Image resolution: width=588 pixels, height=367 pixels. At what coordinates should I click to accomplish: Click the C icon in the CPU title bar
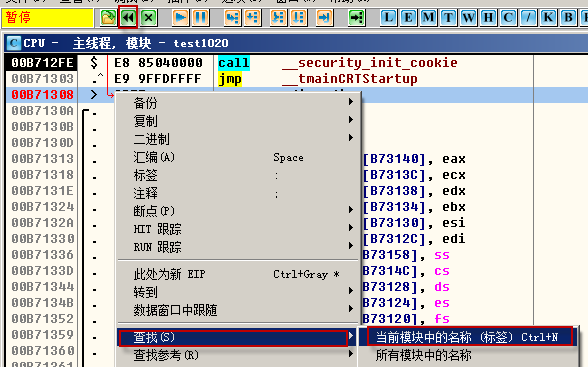[14, 43]
